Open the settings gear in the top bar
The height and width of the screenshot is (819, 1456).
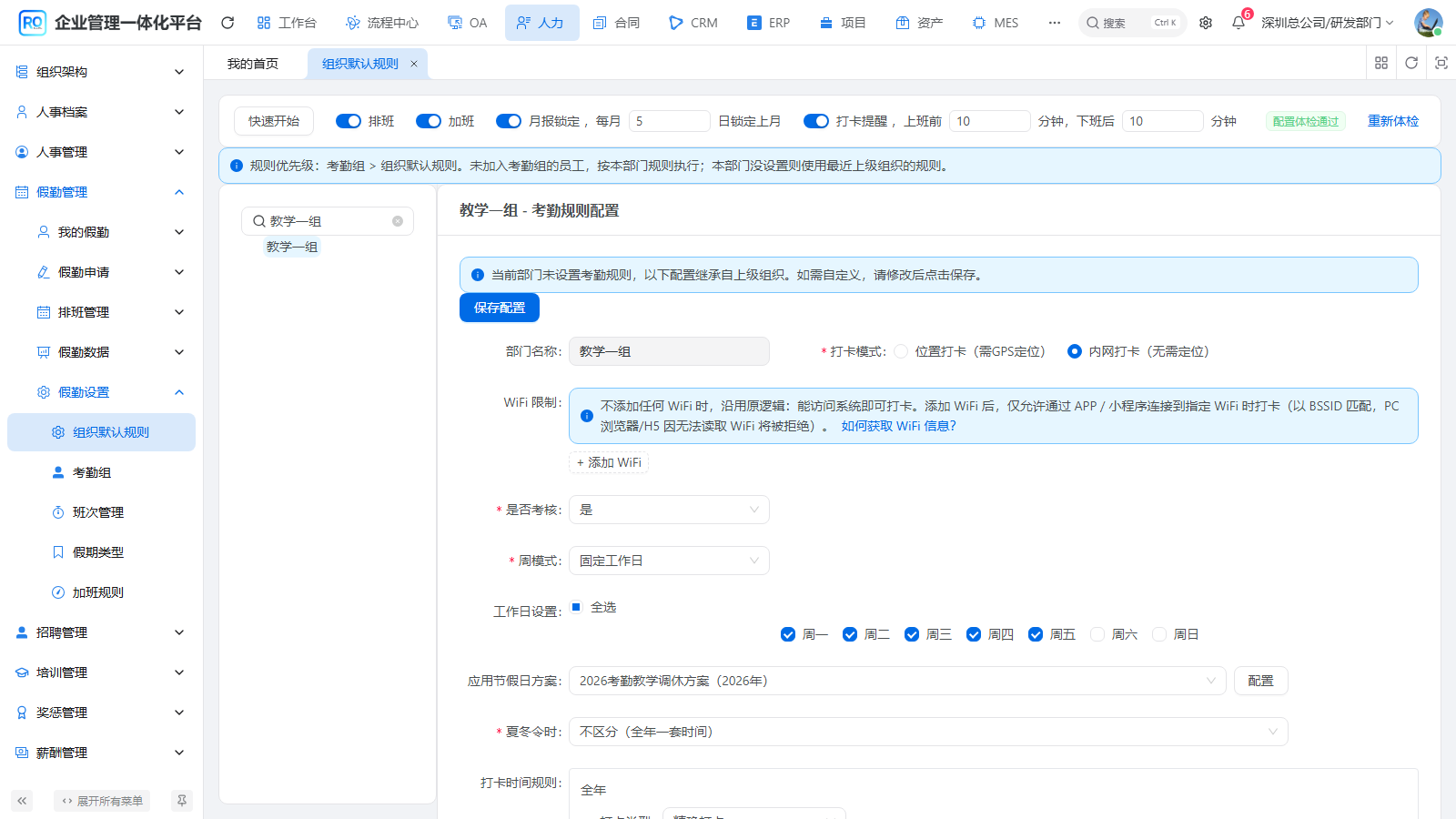click(1206, 23)
